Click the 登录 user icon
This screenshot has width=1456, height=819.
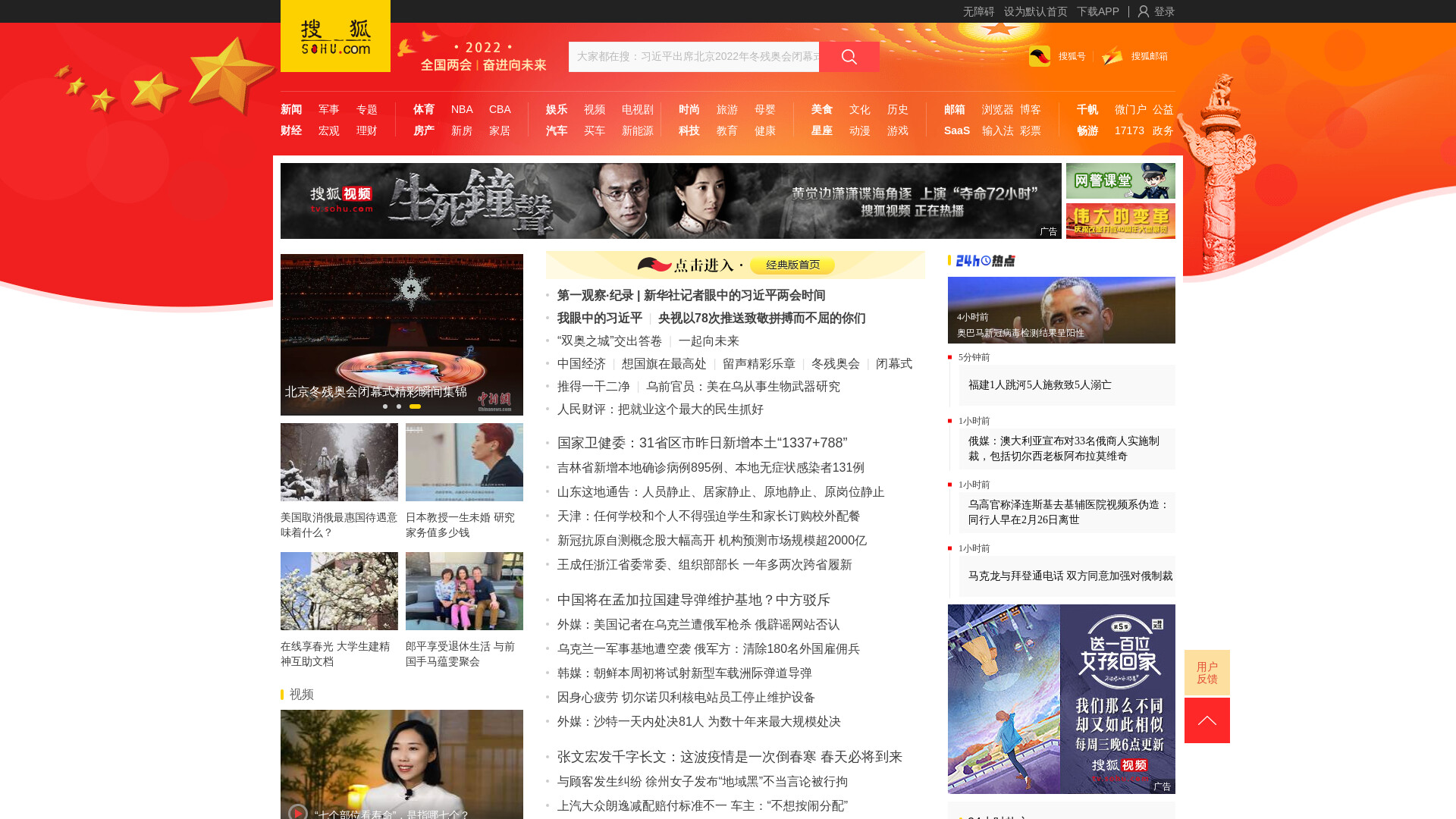point(1144,11)
